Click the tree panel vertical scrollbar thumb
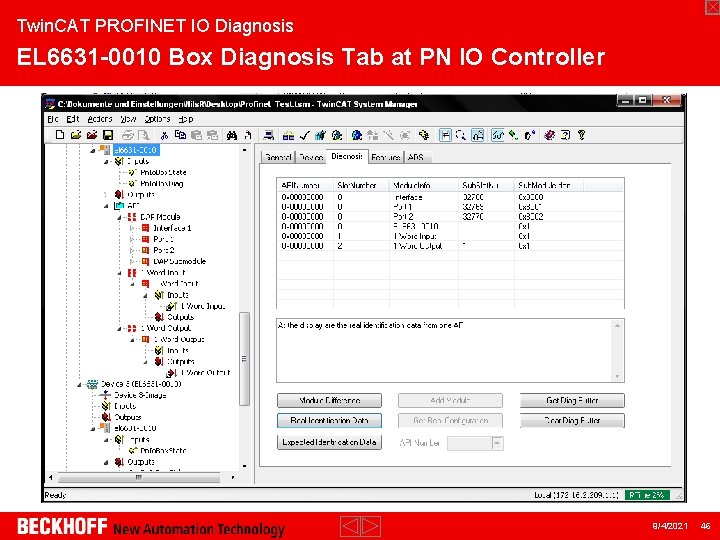The image size is (720, 540). click(244, 359)
